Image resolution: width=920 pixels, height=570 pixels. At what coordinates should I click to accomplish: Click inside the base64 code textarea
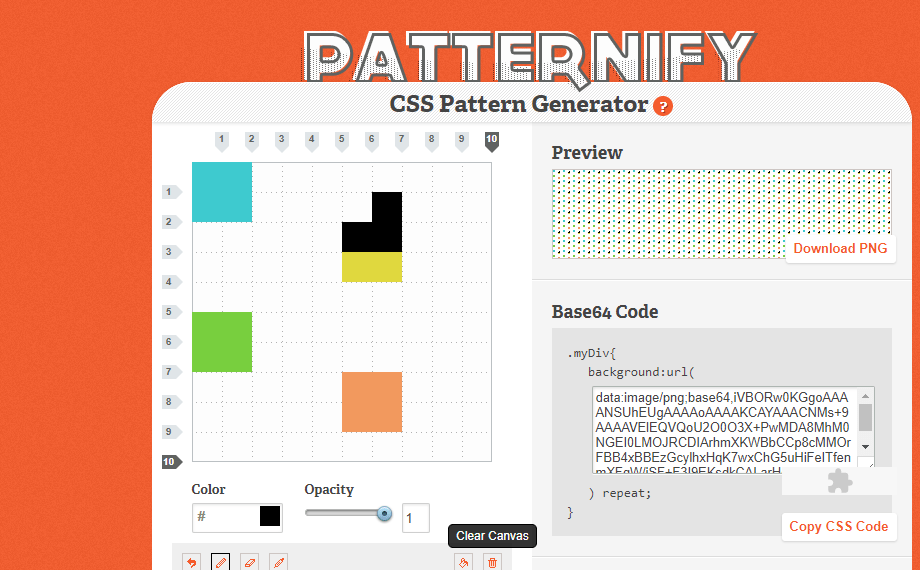[725, 430]
